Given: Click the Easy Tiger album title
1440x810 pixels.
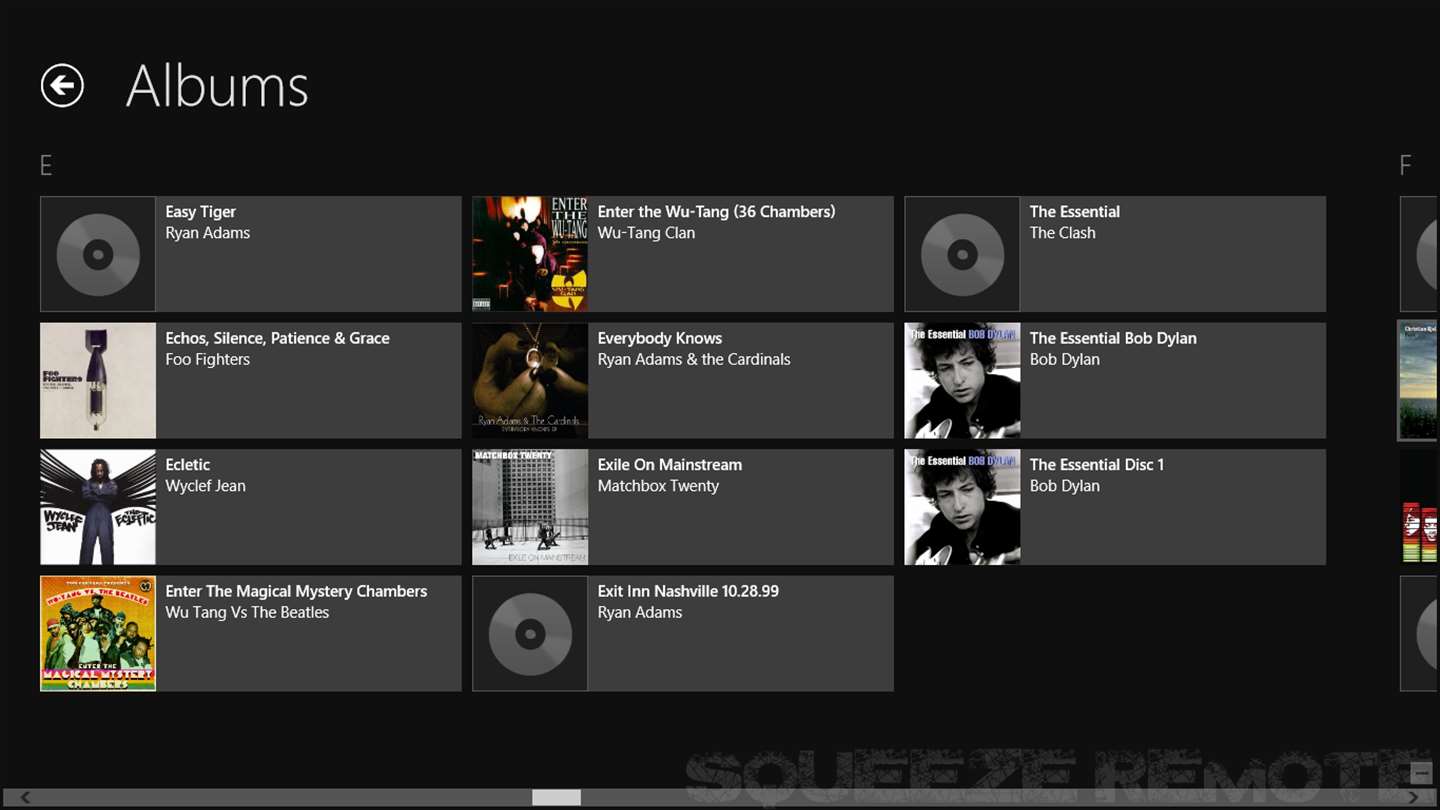Looking at the screenshot, I should coord(200,212).
